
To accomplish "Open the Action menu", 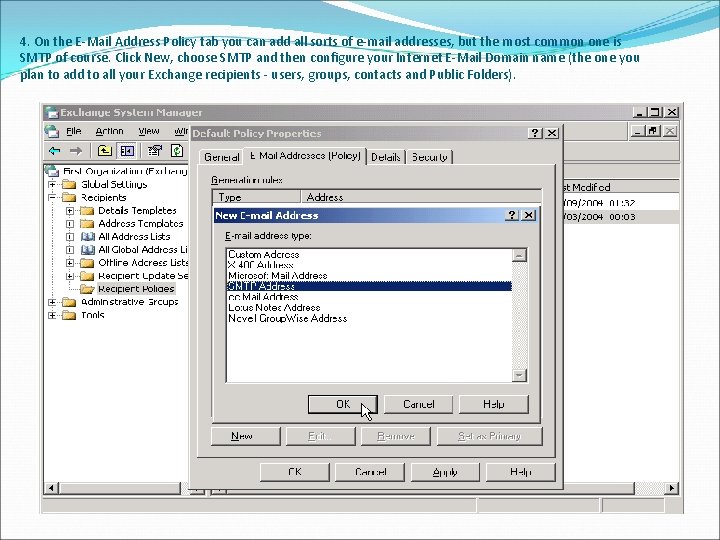I will click(x=109, y=131).
